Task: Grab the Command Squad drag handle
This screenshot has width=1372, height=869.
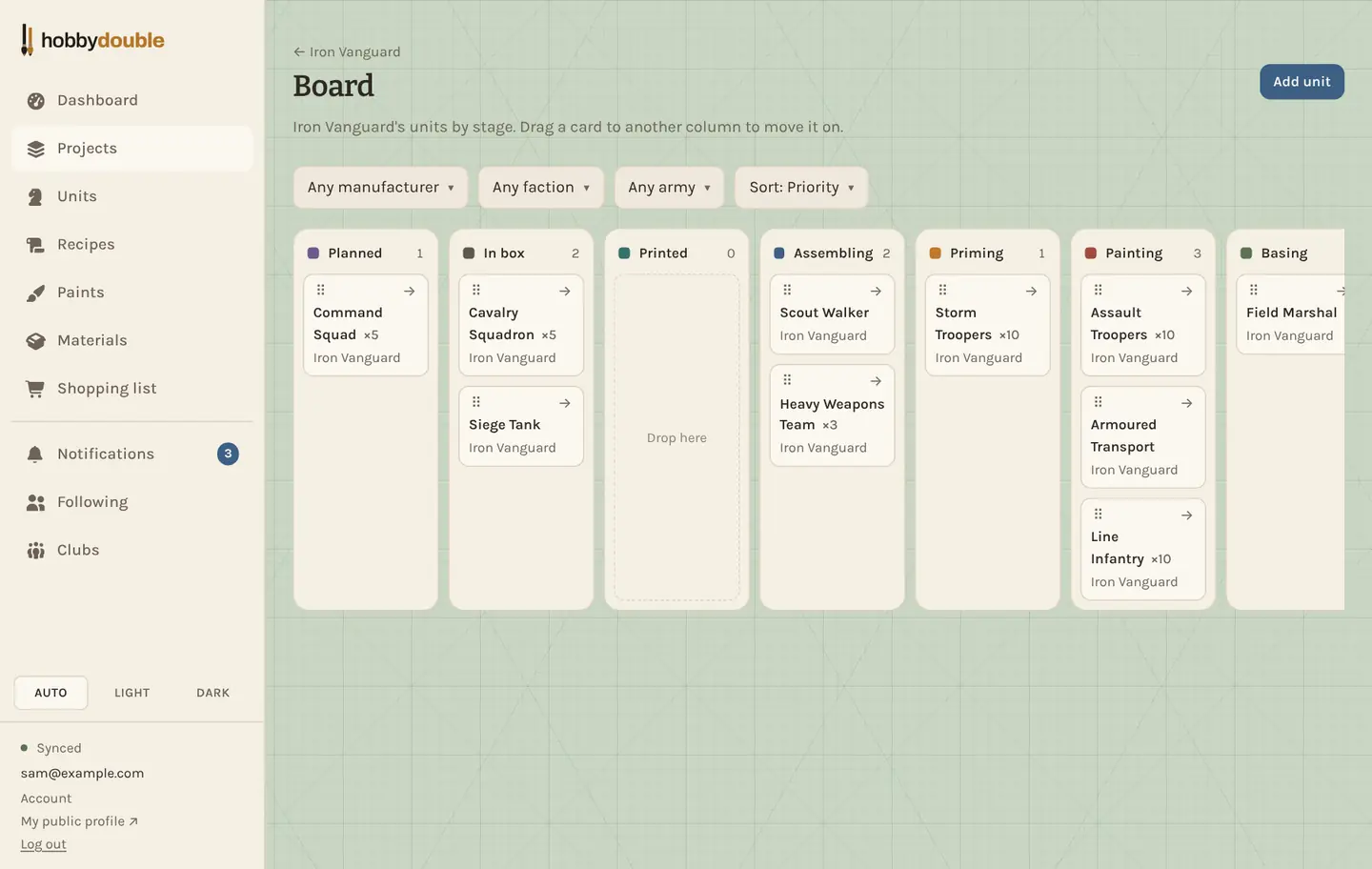Action: (321, 290)
